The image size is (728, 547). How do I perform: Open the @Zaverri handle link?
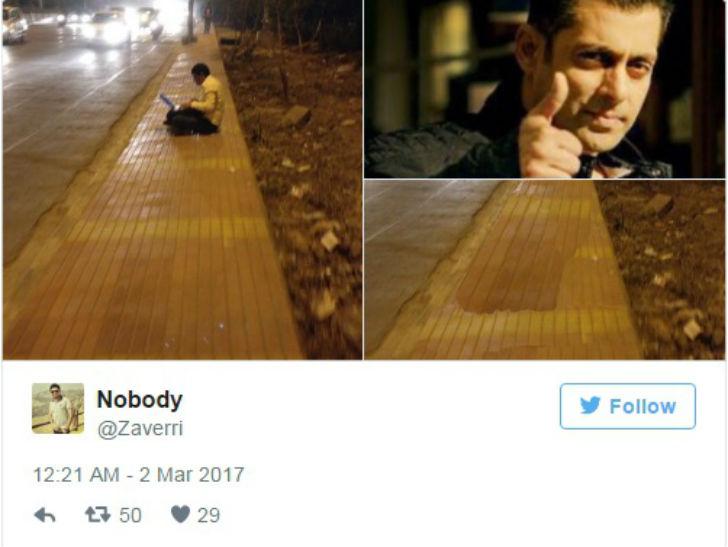(140, 429)
